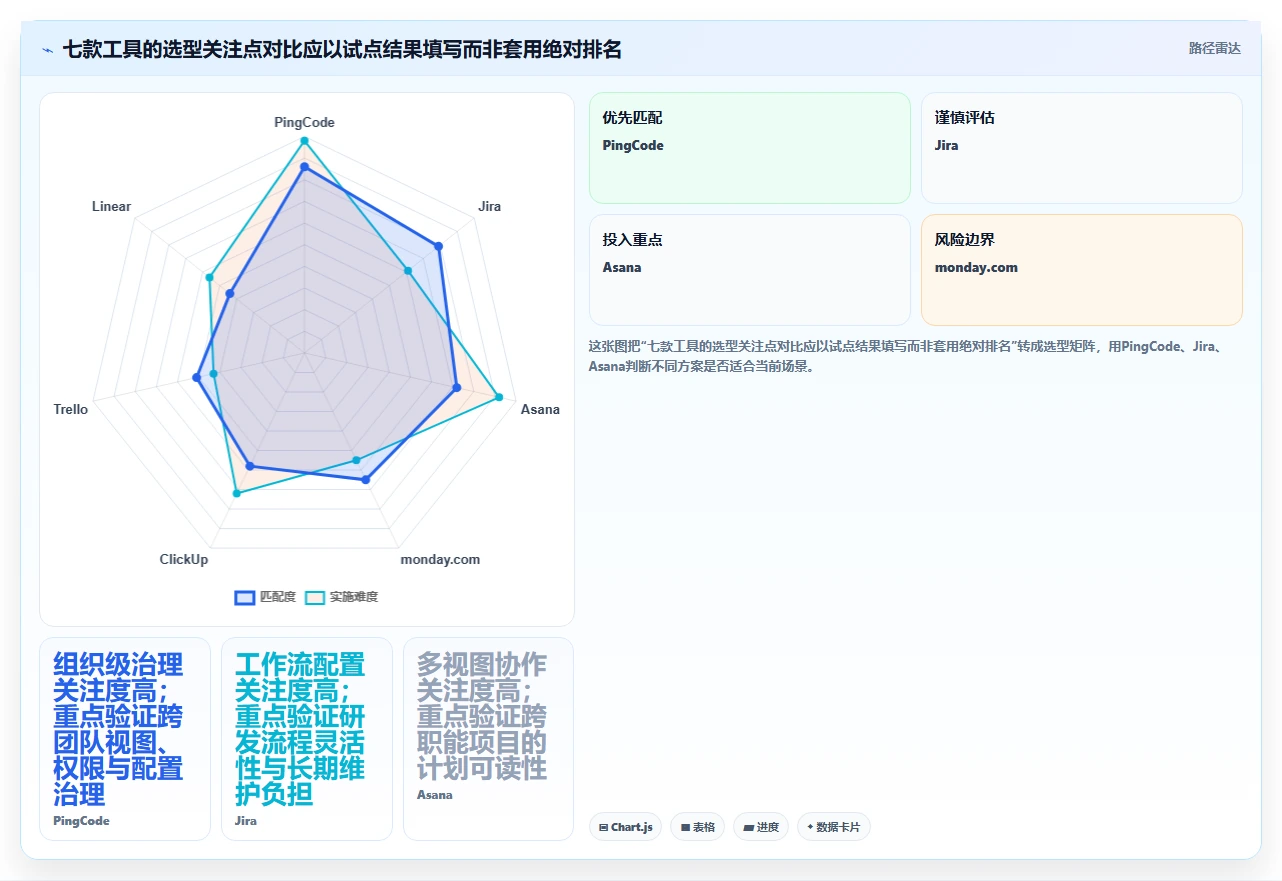Select the teal 实施难度 point on PingCode axis
The image size is (1282, 881).
304,141
